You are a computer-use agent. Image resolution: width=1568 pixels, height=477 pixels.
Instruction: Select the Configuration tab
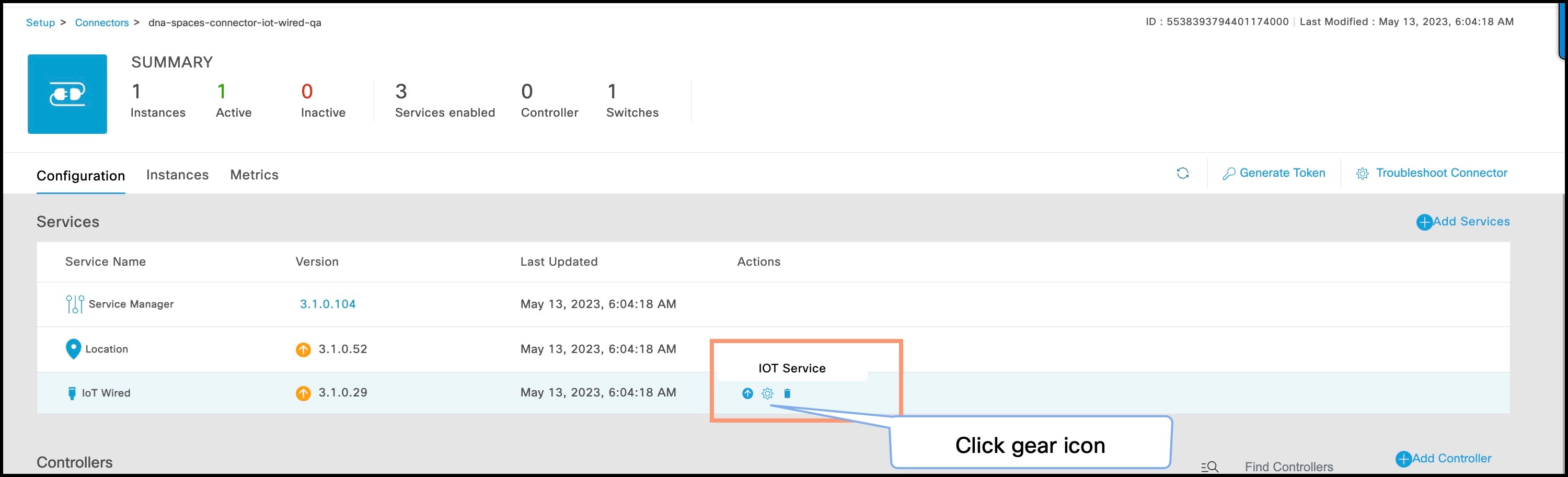[x=81, y=175]
